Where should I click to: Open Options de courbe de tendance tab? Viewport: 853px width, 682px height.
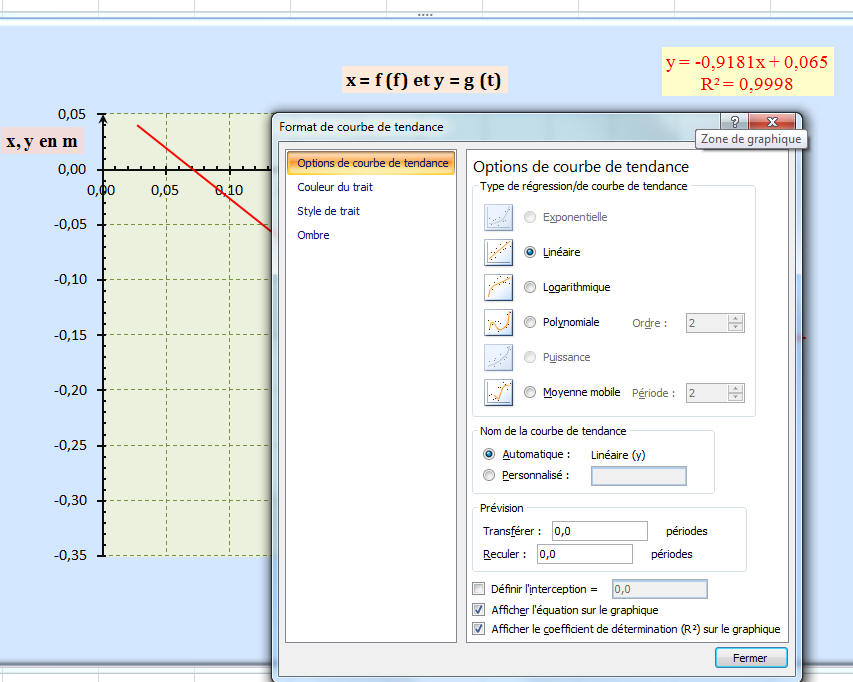pos(371,163)
